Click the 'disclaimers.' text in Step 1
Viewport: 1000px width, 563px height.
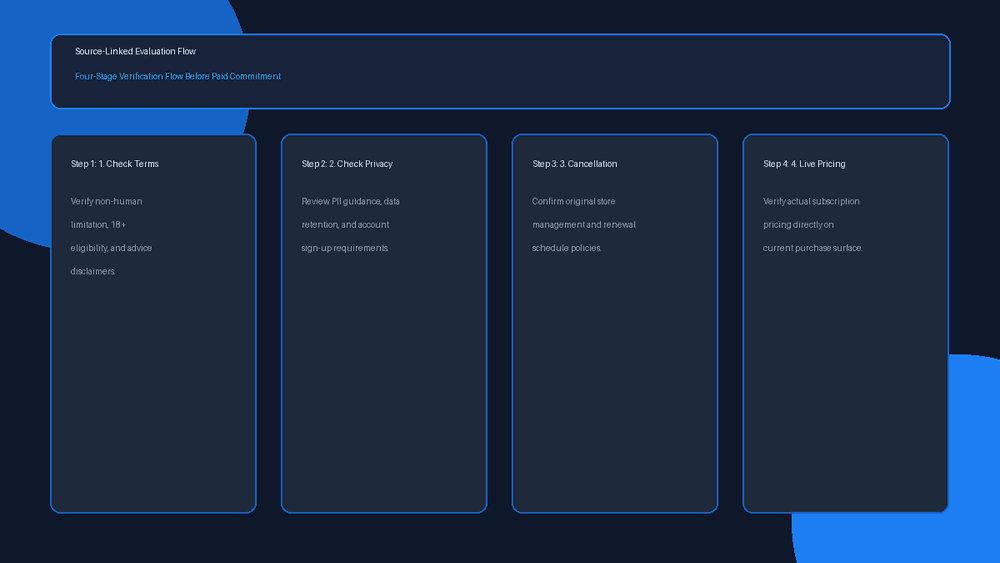click(93, 272)
